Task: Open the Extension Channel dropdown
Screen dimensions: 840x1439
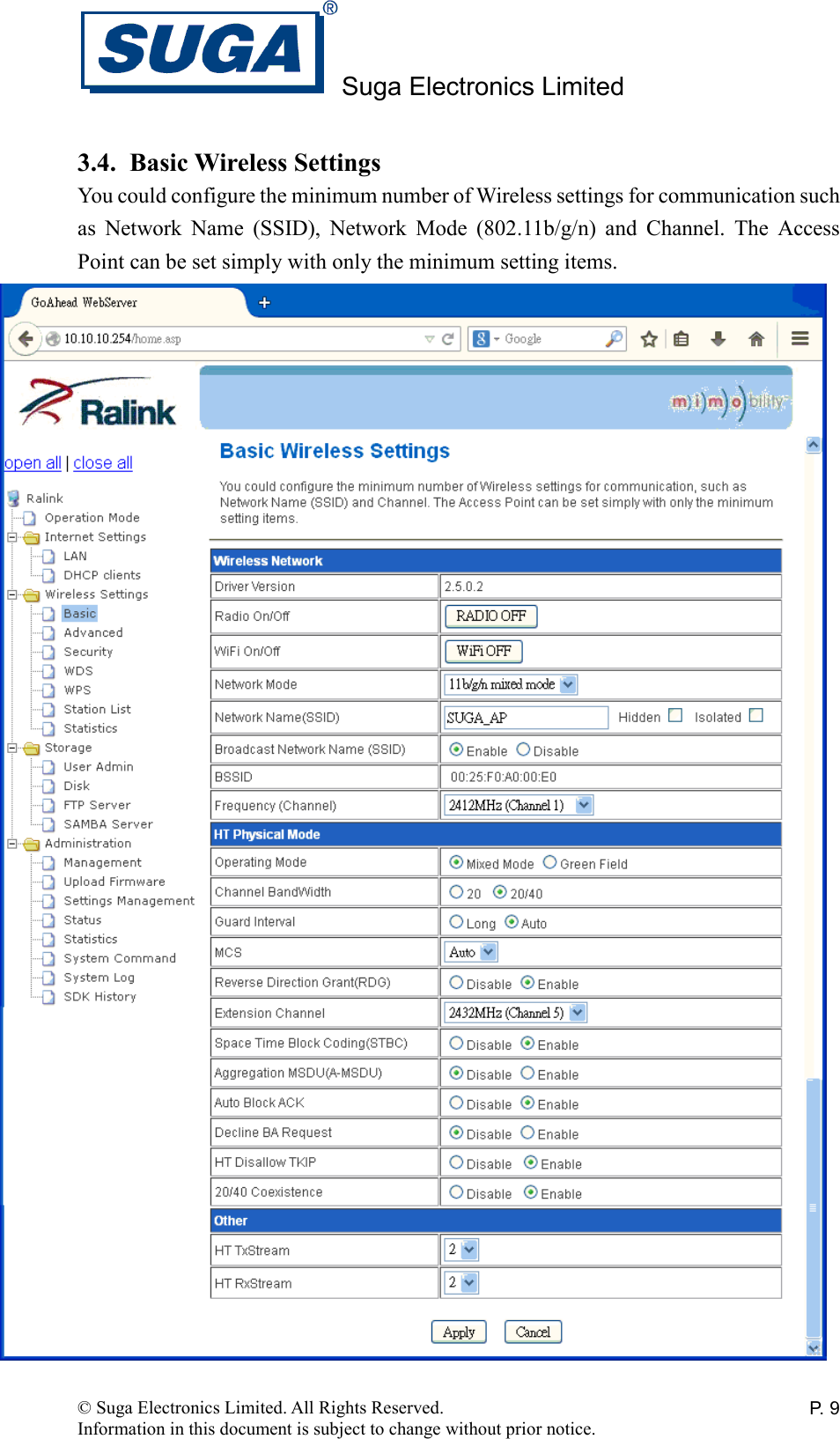Action: tap(515, 1013)
